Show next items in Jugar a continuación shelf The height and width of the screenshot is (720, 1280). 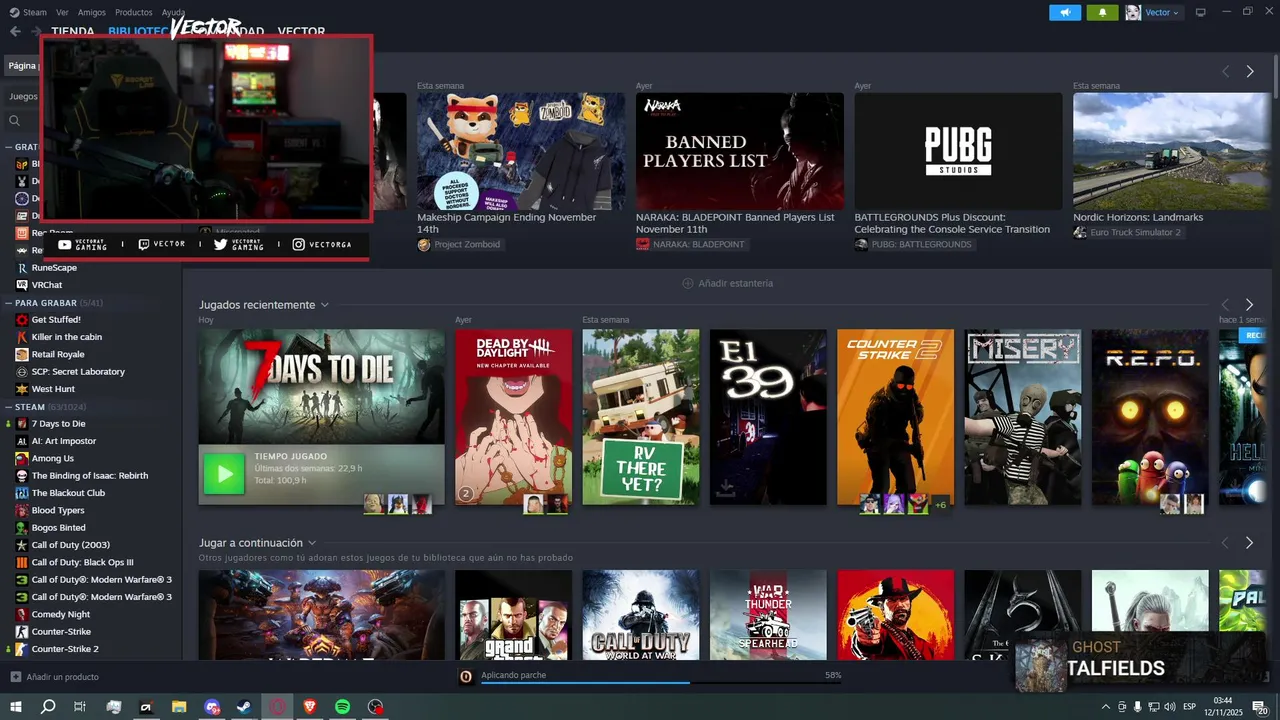[1249, 543]
